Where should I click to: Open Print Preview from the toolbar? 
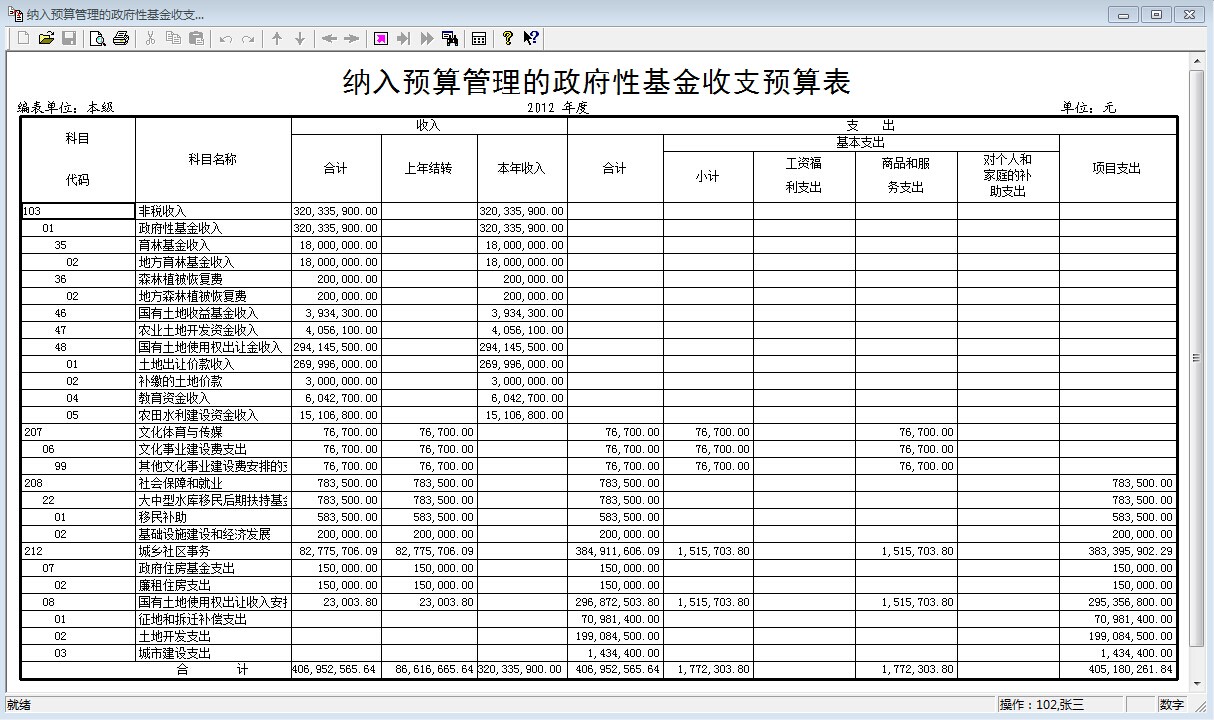point(97,38)
